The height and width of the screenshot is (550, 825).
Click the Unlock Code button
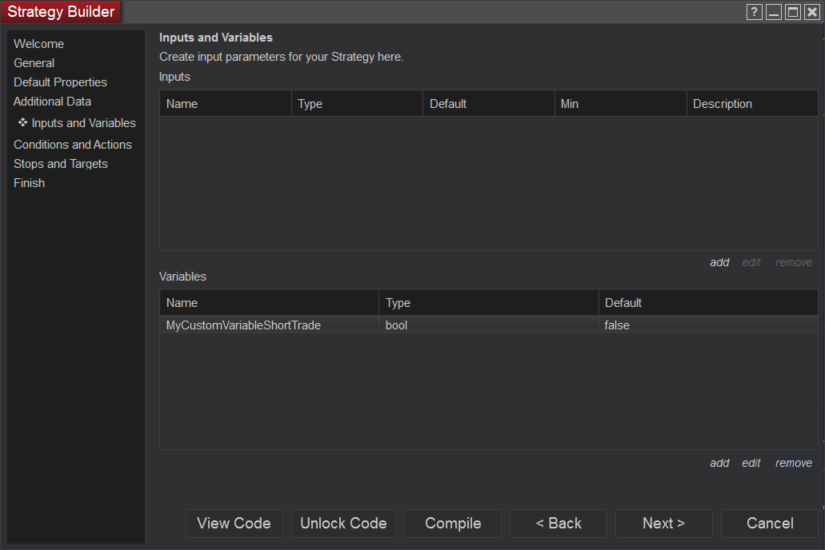click(x=343, y=523)
